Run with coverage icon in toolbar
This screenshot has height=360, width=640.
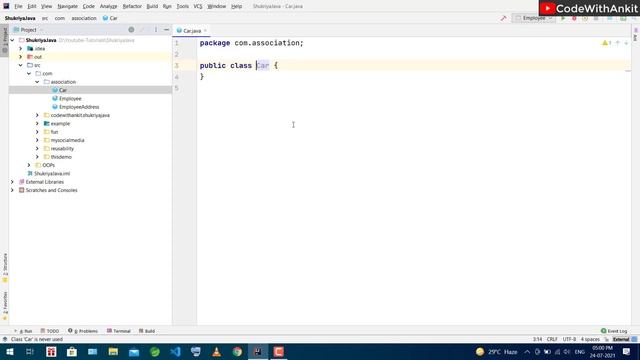point(585,18)
